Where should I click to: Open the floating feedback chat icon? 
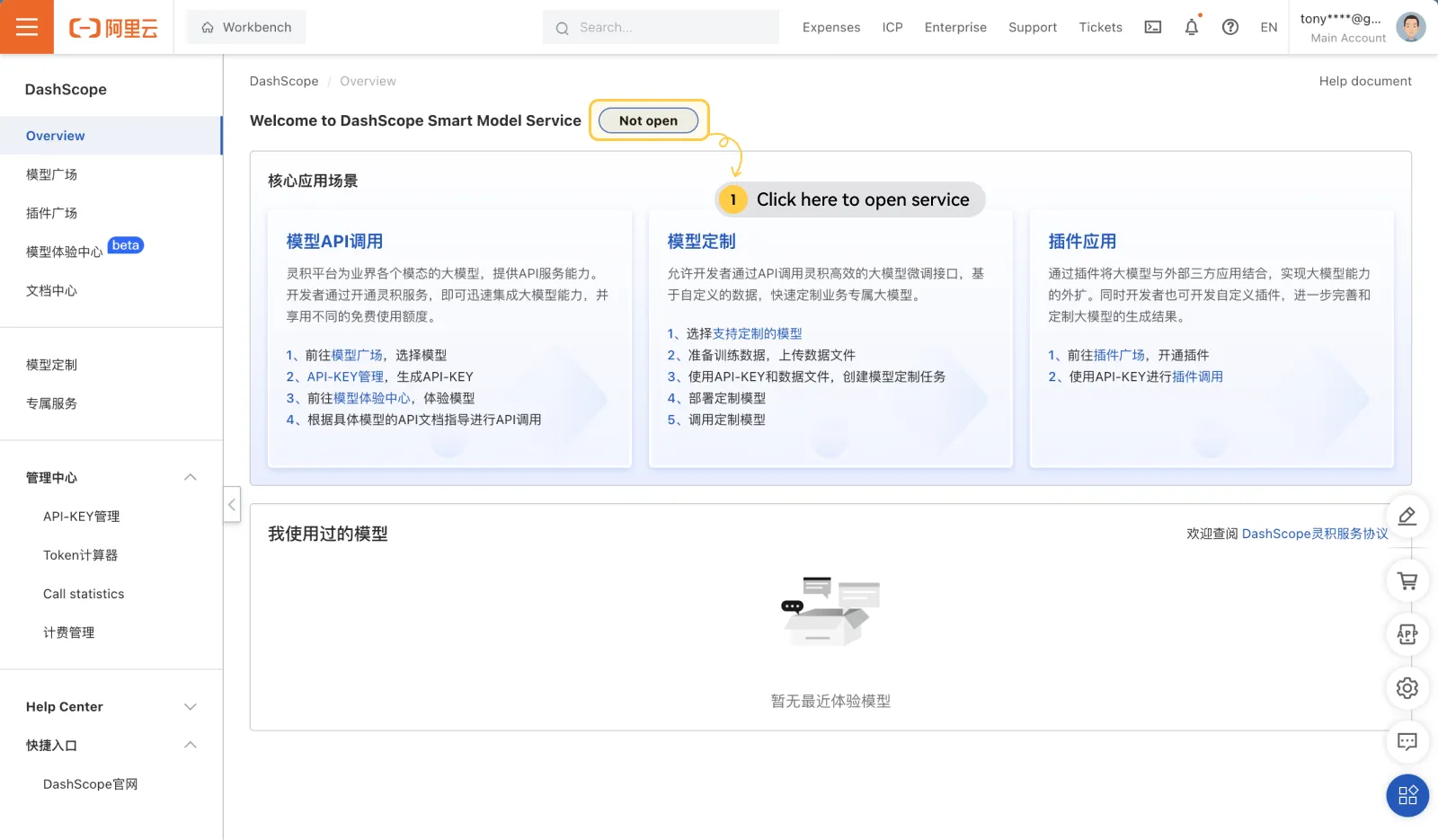[1407, 742]
